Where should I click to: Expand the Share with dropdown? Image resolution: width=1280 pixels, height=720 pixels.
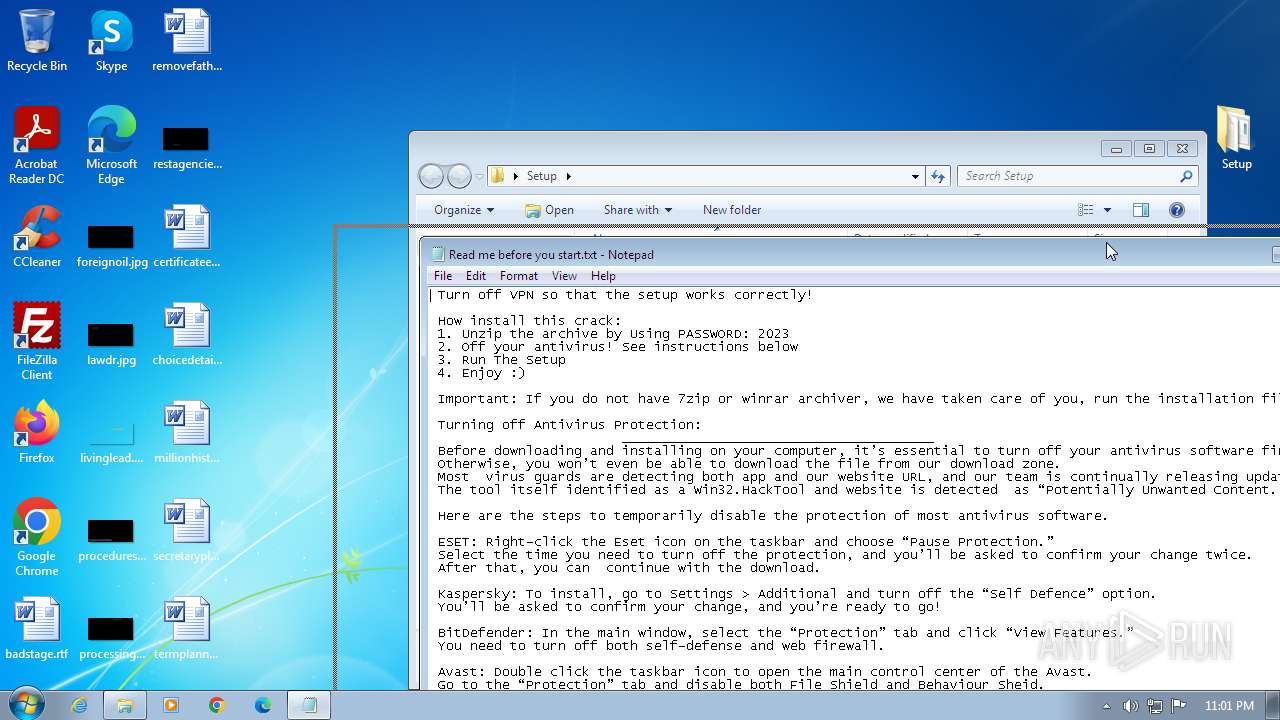(x=638, y=210)
